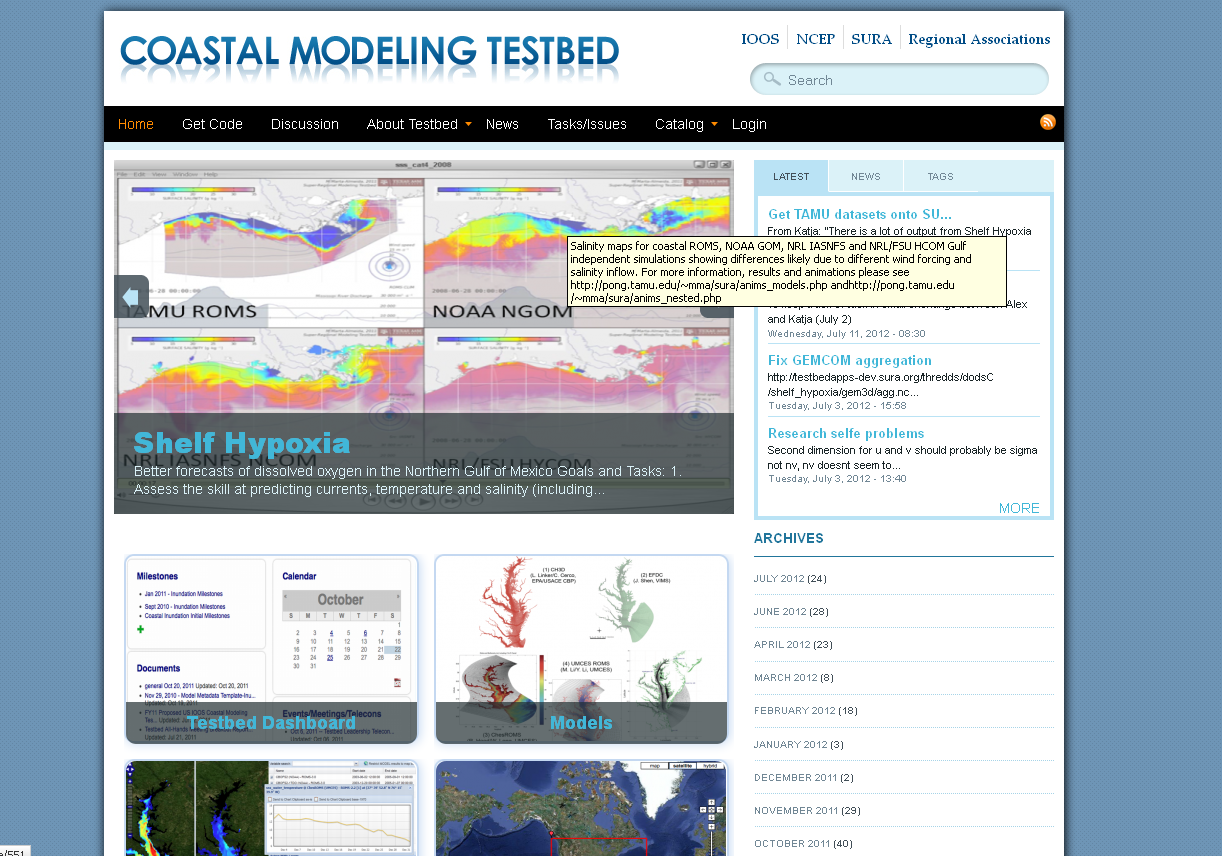Image resolution: width=1222 pixels, height=856 pixels.
Task: Switch to the Latest tab
Action: point(791,177)
